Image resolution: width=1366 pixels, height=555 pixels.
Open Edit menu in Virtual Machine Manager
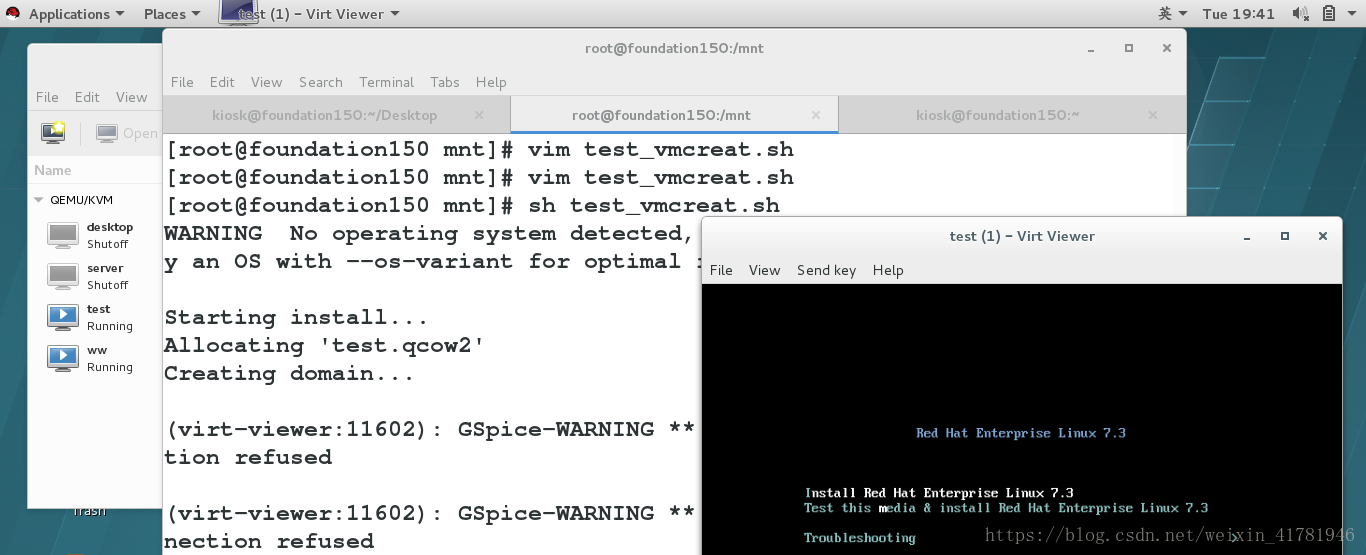pyautogui.click(x=87, y=97)
